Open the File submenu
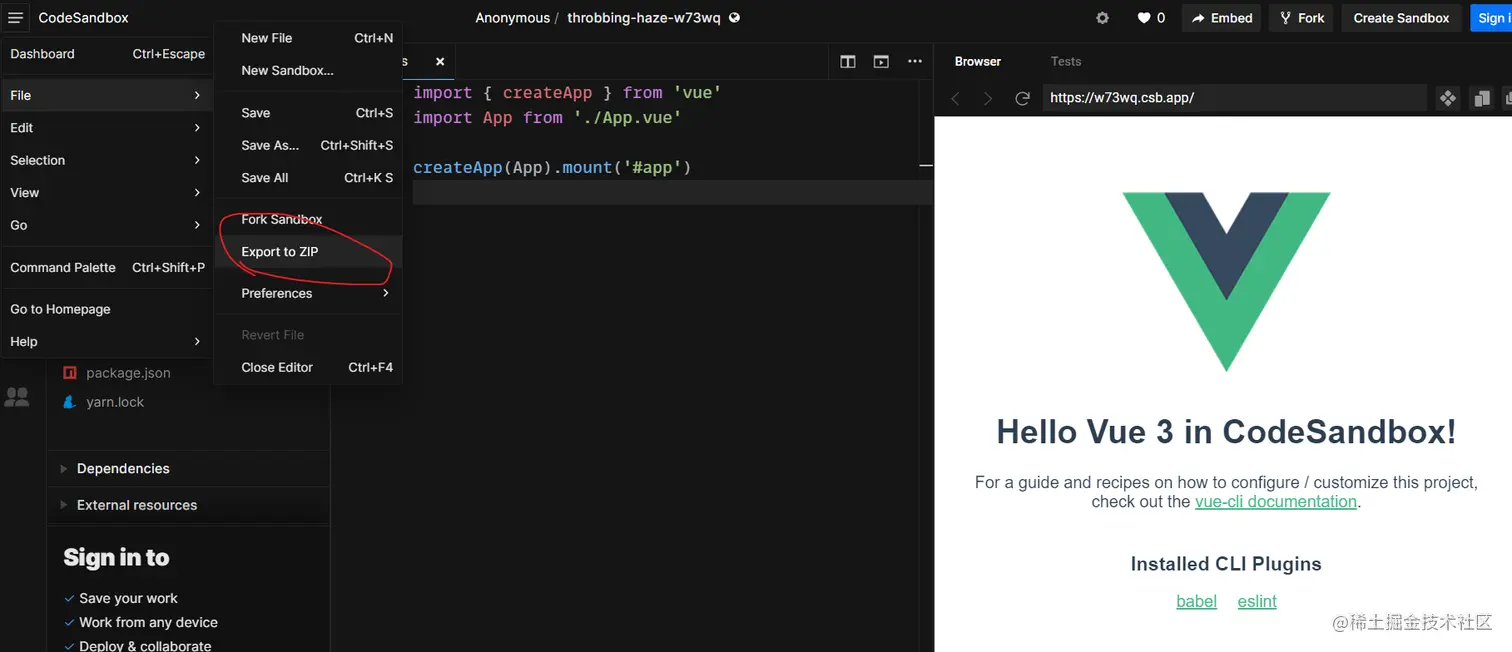The image size is (1512, 652). pyautogui.click(x=106, y=95)
